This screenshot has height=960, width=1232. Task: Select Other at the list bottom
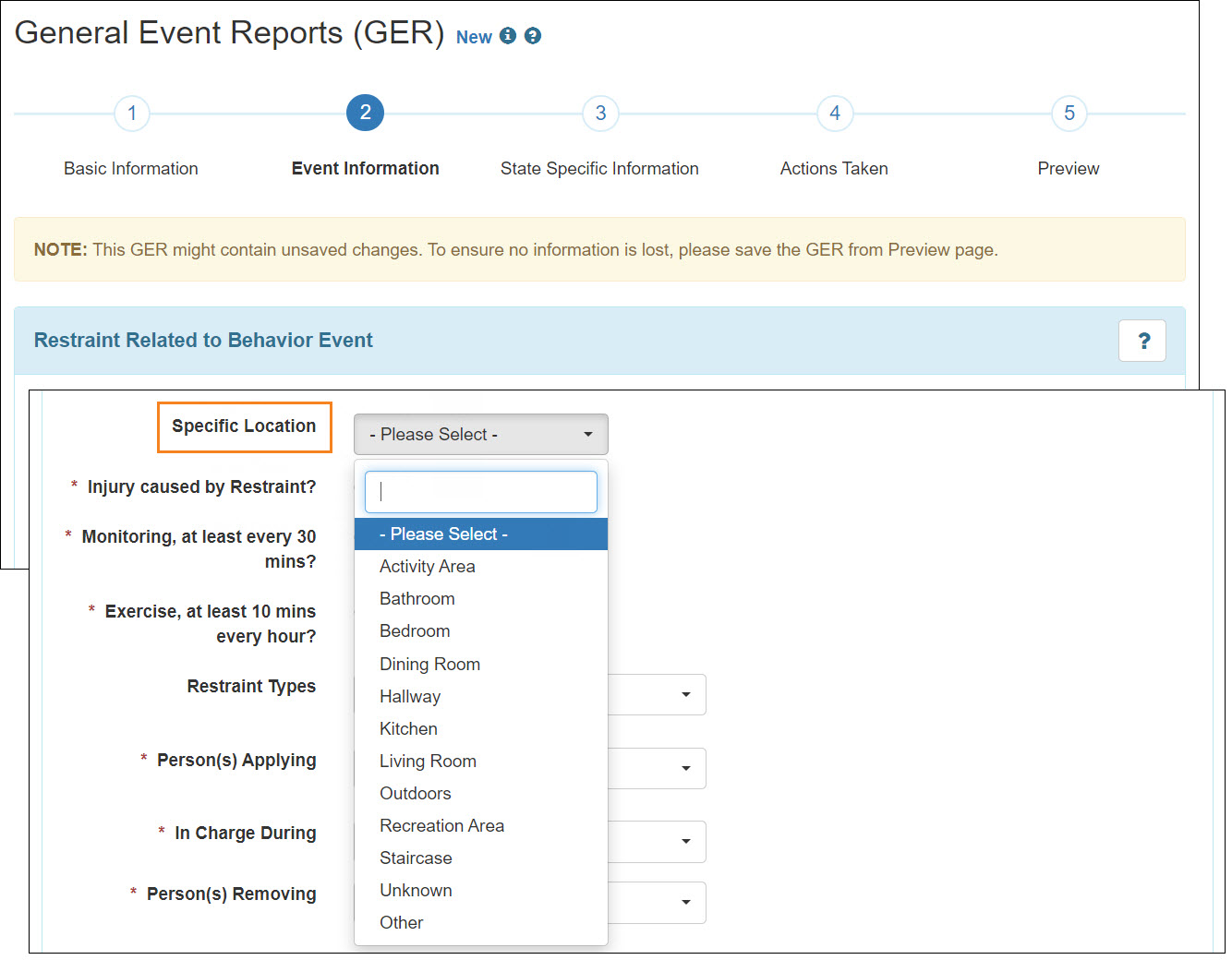481,923
